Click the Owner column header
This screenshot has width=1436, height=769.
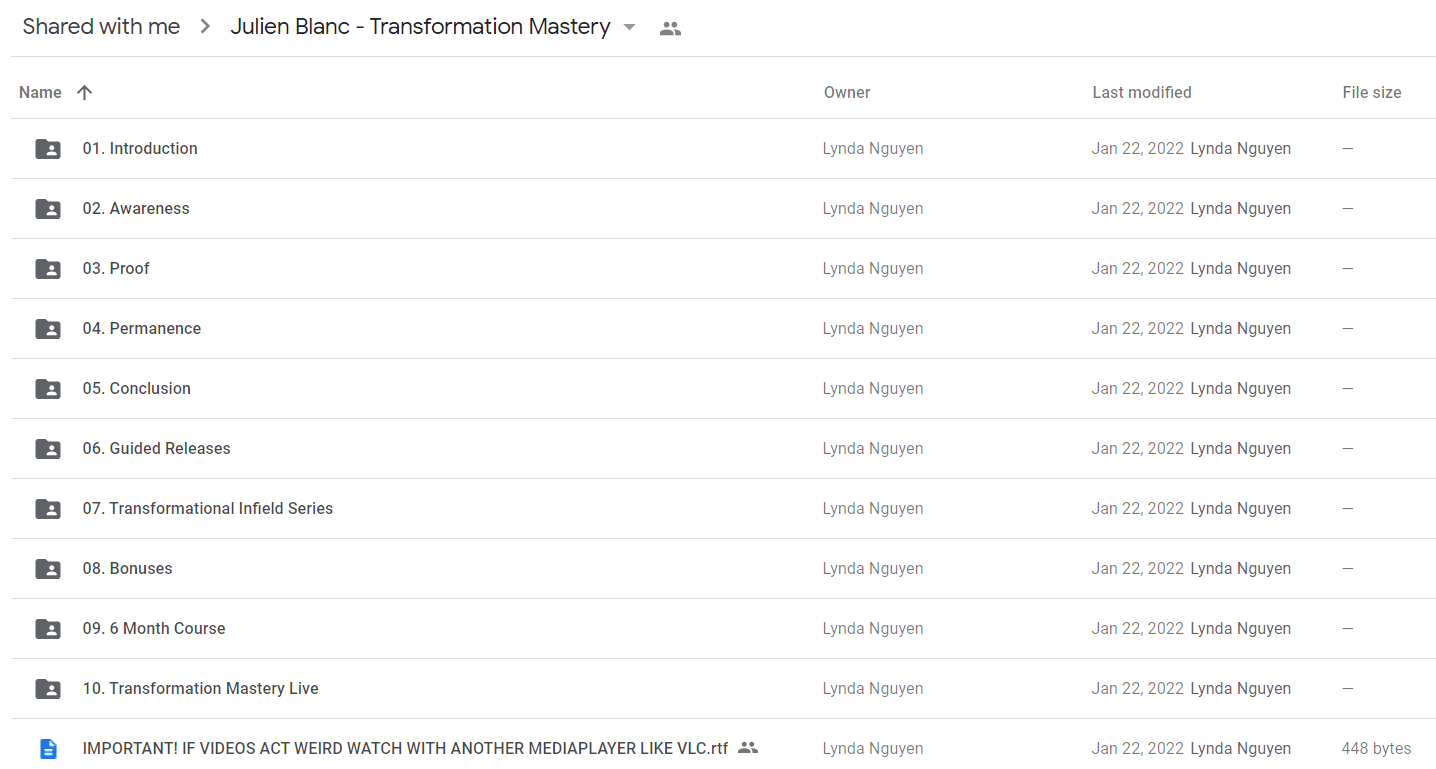click(x=847, y=93)
